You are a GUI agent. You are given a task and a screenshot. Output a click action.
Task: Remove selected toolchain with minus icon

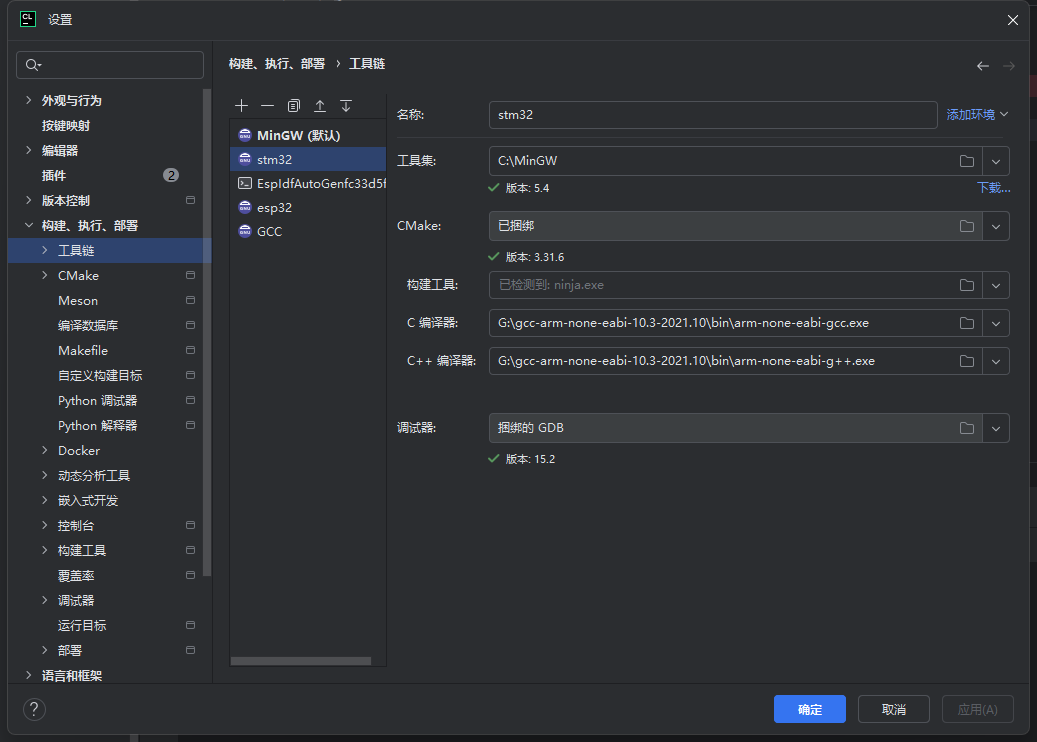click(267, 106)
